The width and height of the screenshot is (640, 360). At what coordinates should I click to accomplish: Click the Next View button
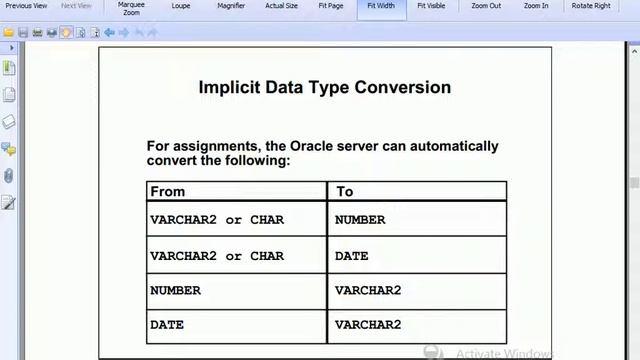76,6
